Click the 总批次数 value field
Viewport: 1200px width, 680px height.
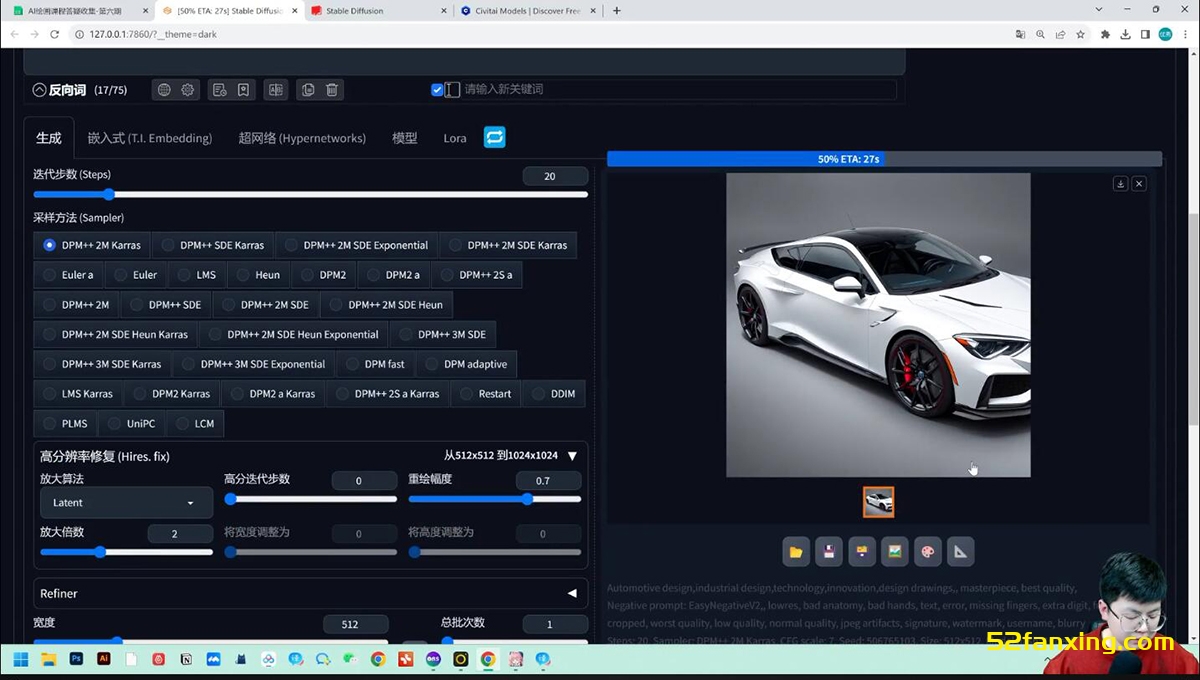coord(555,625)
